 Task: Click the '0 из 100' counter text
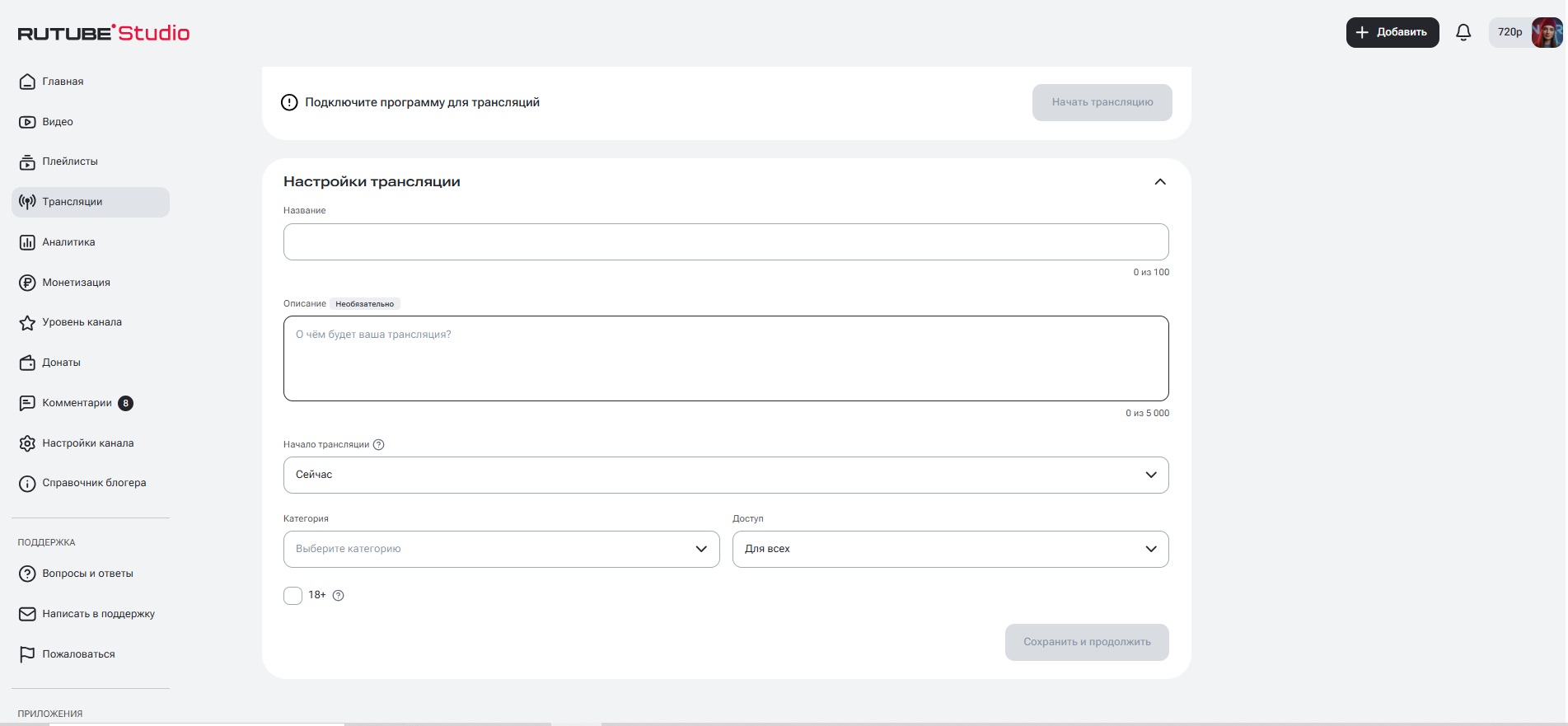pyautogui.click(x=1151, y=273)
